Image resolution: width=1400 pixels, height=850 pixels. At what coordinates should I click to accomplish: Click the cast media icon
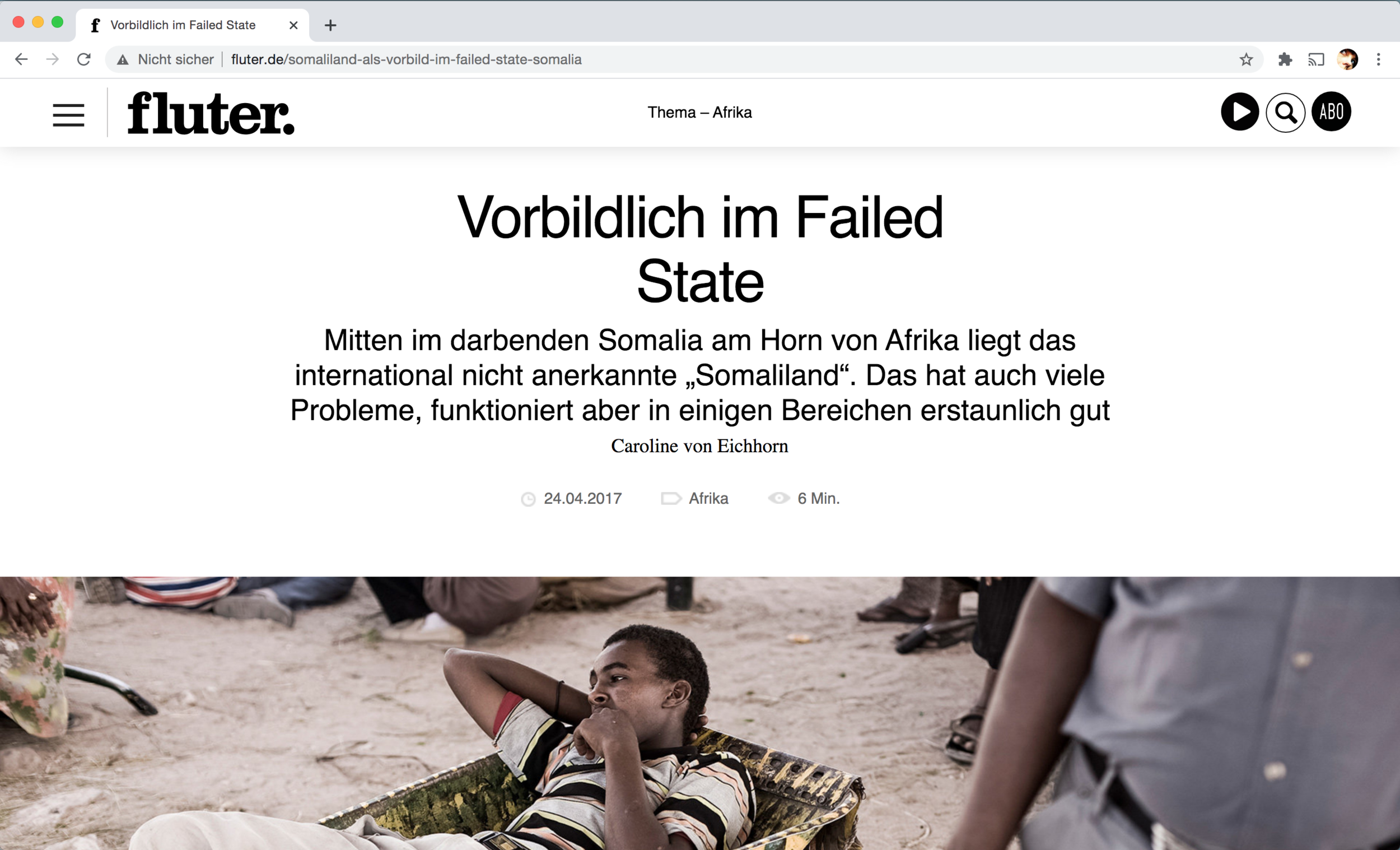pos(1316,59)
